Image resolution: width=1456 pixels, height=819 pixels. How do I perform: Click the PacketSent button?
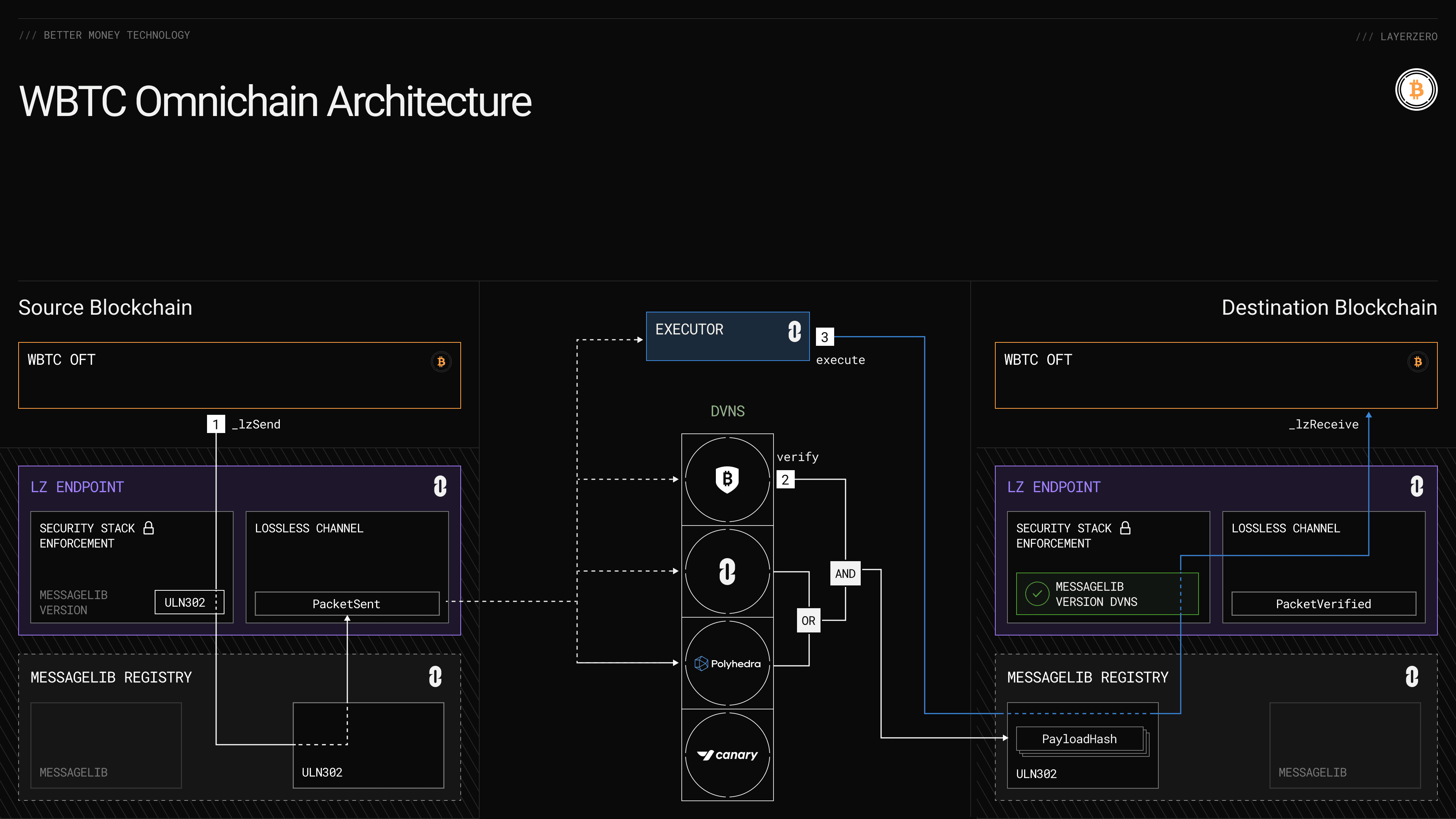(347, 604)
